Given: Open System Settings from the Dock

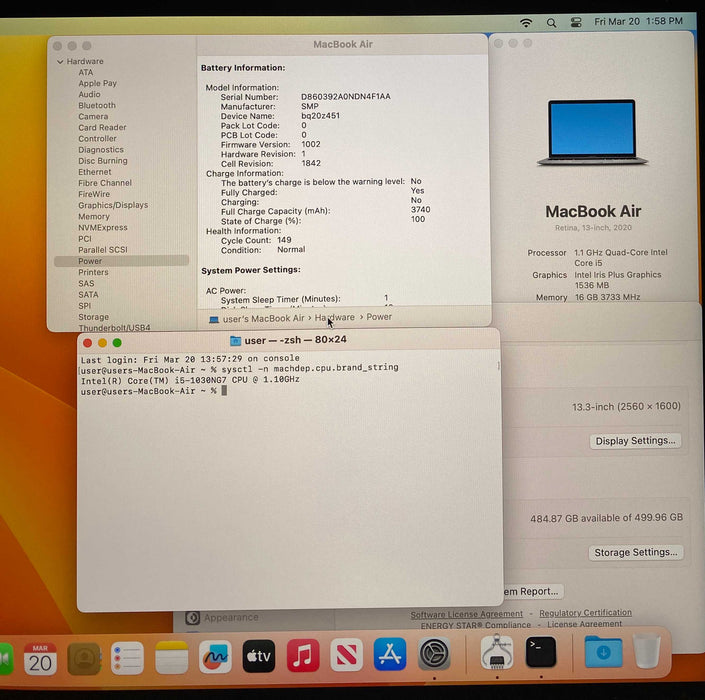Looking at the screenshot, I should point(434,653).
